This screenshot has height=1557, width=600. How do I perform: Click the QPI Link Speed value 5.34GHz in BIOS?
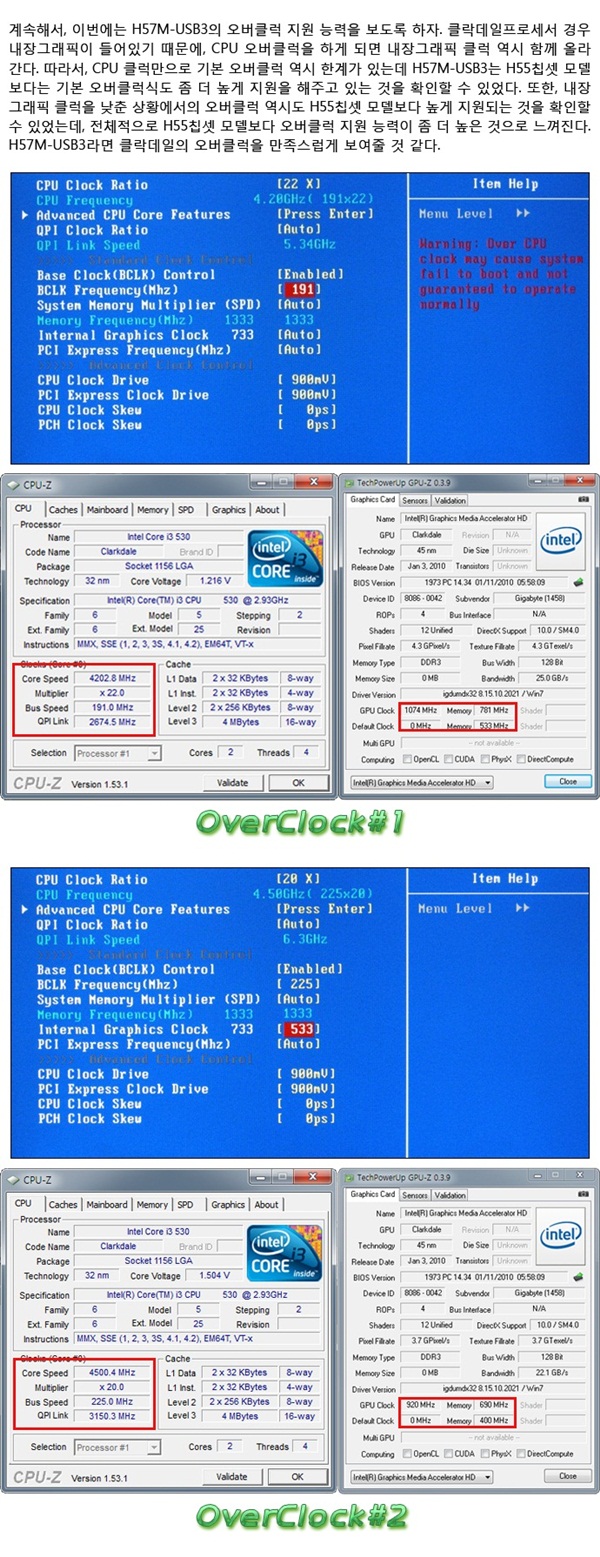(x=312, y=245)
